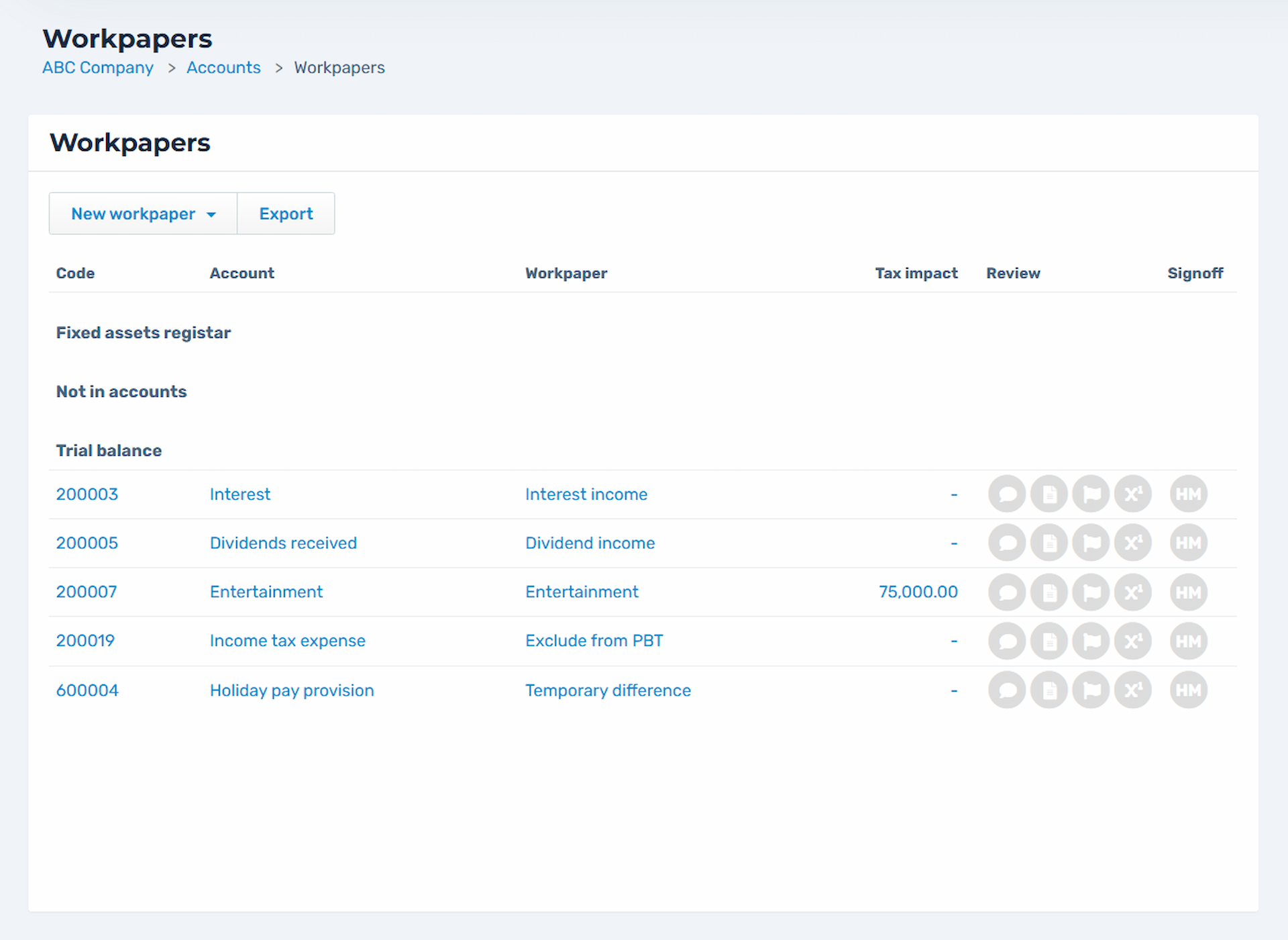The image size is (1288, 940).
Task: Click X1 icon in Dividends received row
Action: [x=1133, y=543]
